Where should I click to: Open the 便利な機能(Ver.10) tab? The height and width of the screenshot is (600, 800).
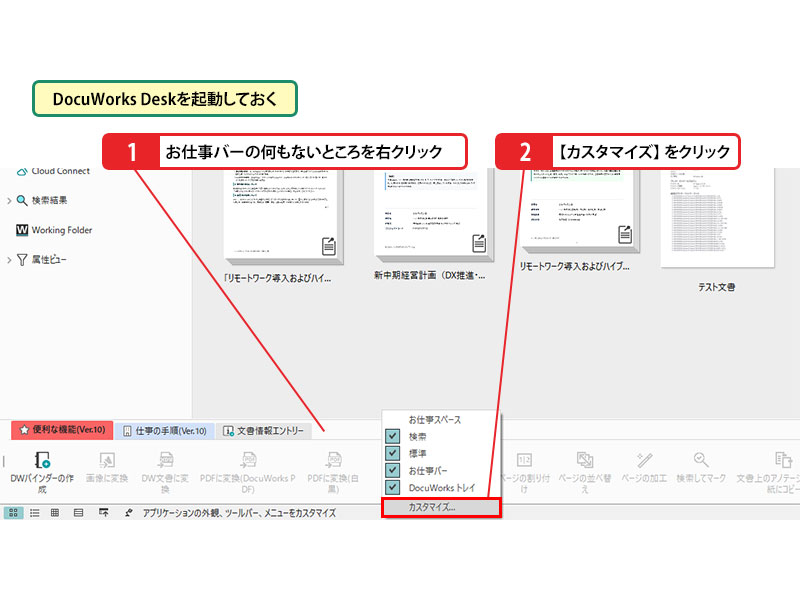(62, 430)
